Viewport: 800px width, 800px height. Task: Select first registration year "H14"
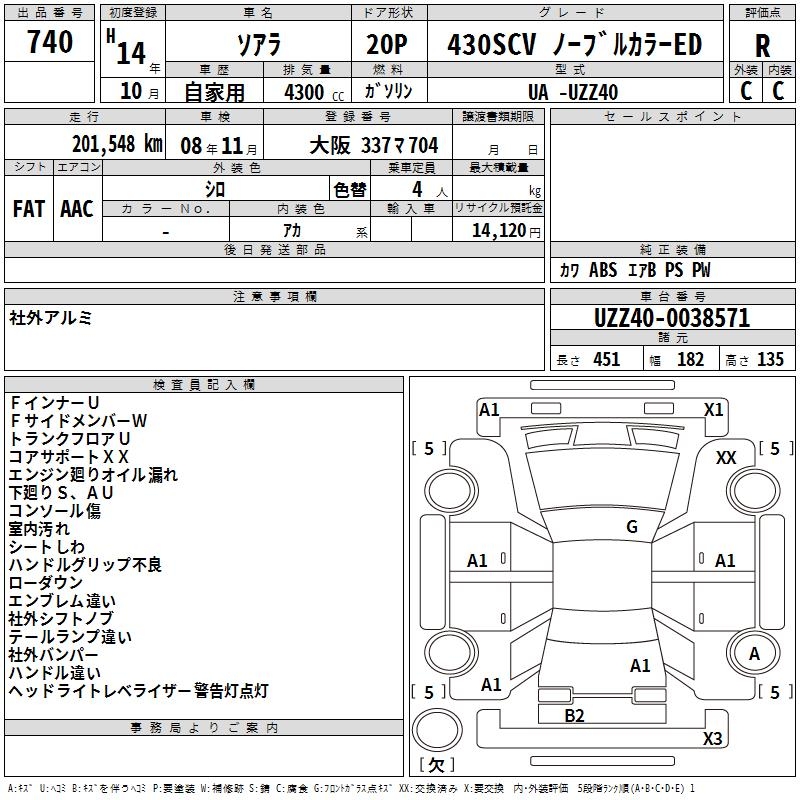(127, 47)
